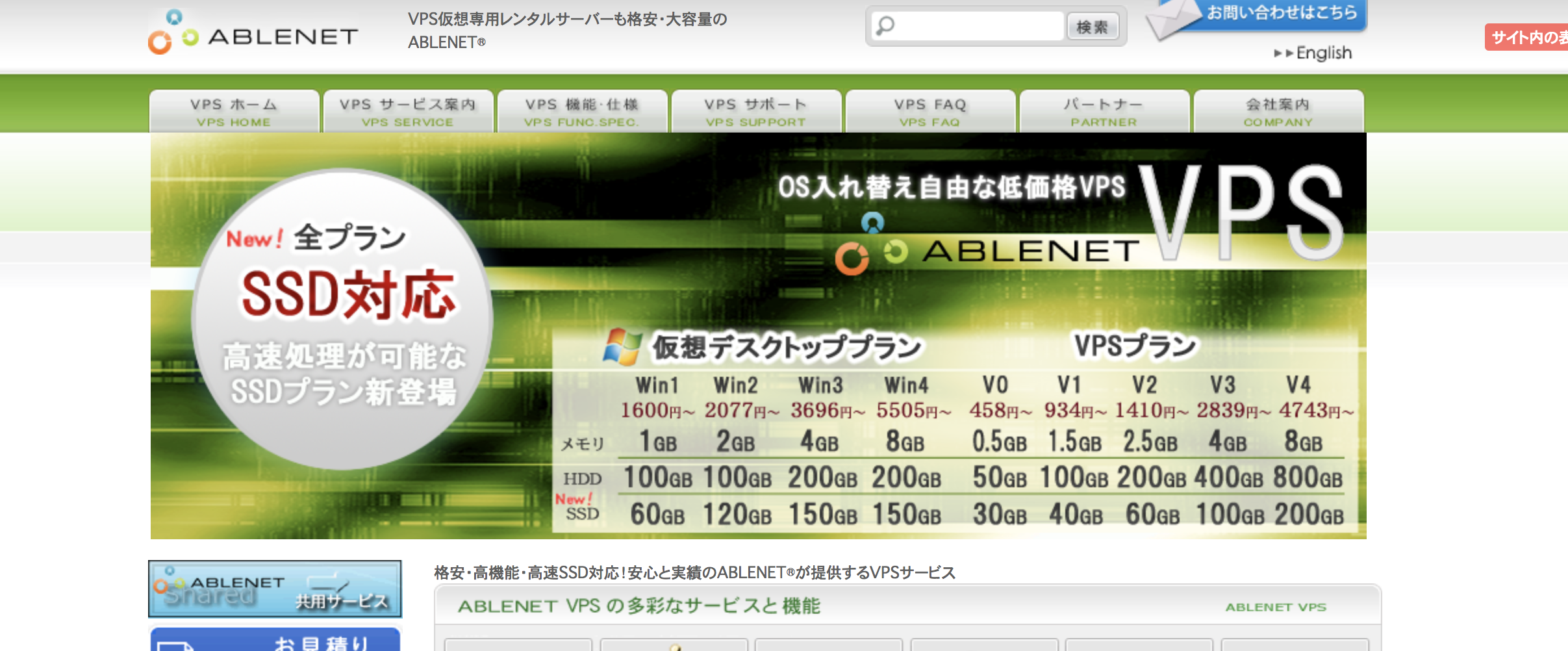
Task: Click the red サイト内の button
Action: point(1526,37)
